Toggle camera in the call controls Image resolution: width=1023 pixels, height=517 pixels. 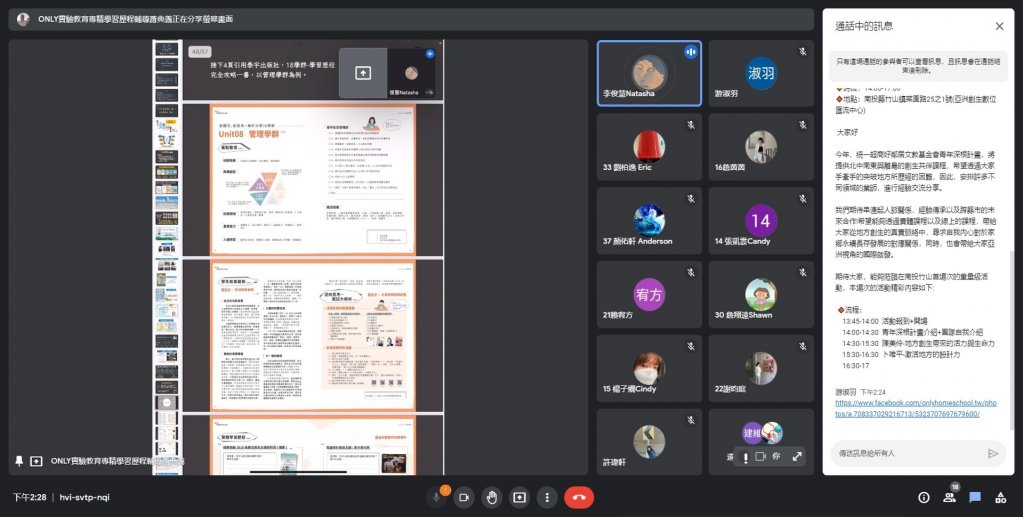(x=464, y=497)
